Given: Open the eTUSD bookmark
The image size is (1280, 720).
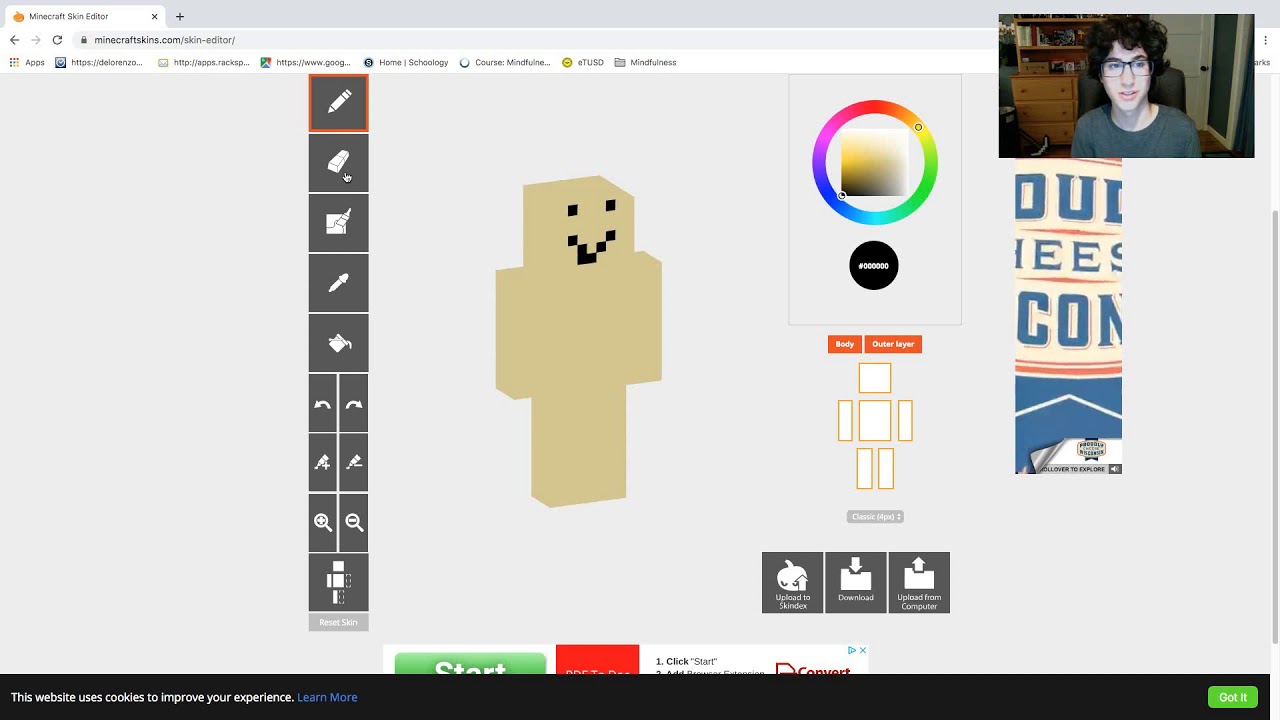Looking at the screenshot, I should [x=583, y=62].
